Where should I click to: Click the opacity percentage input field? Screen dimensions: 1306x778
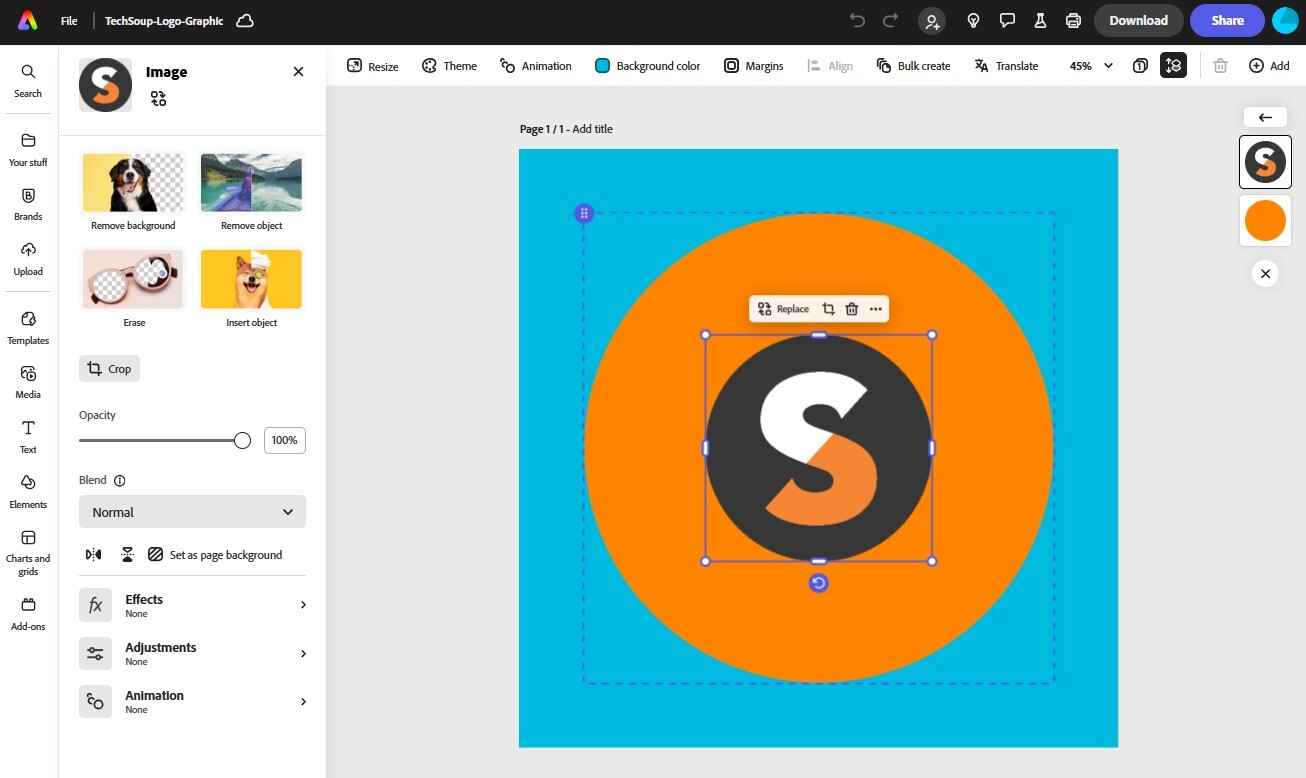coord(284,441)
